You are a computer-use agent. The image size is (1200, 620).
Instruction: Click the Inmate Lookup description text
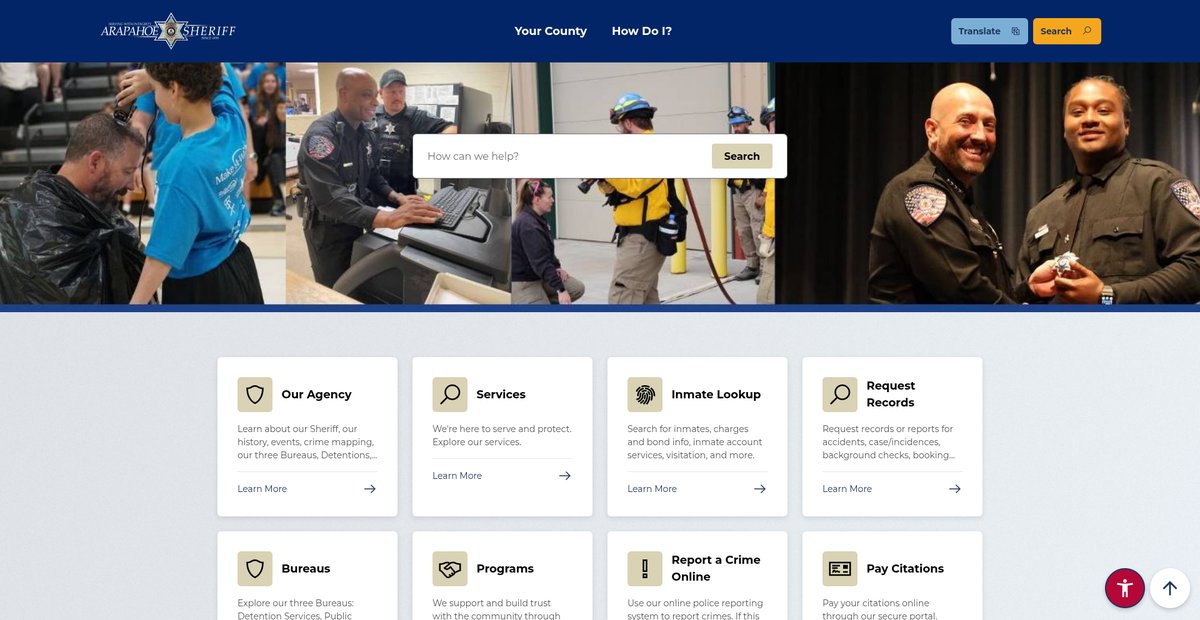pyautogui.click(x=697, y=442)
